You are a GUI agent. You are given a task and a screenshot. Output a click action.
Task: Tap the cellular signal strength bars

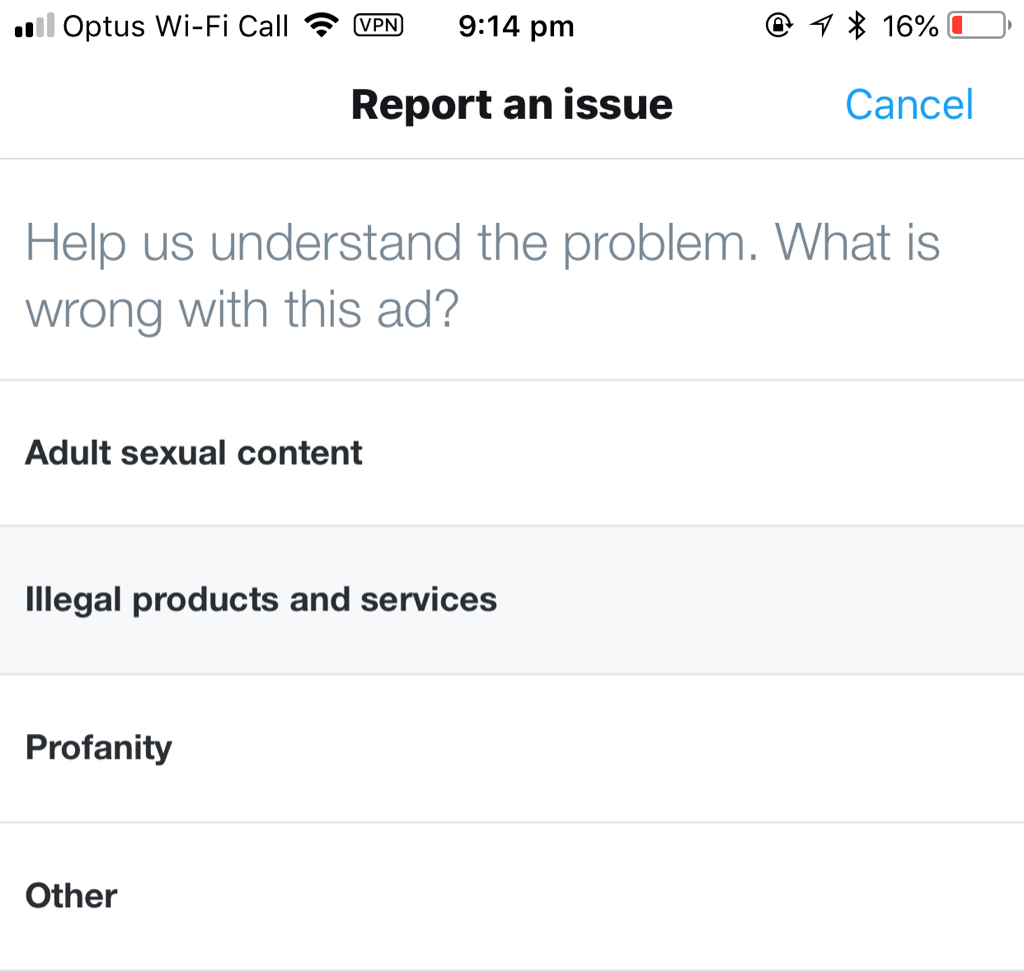click(34, 27)
